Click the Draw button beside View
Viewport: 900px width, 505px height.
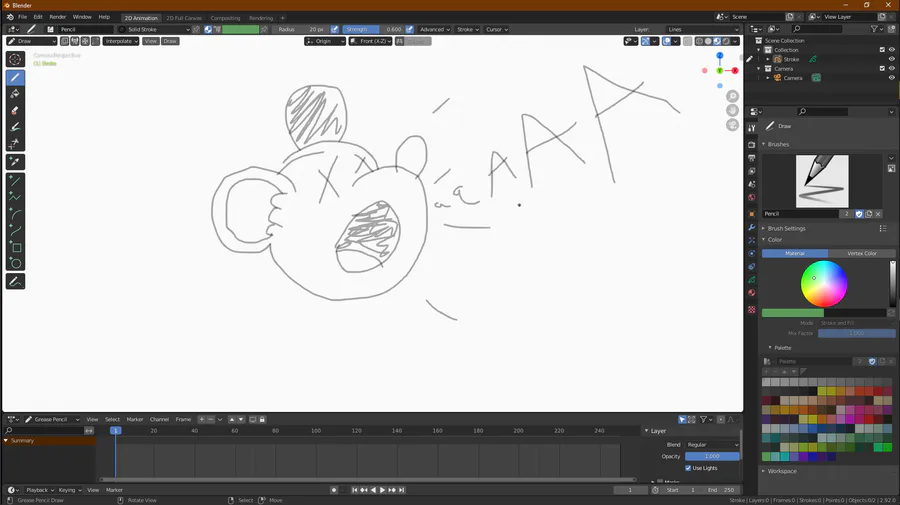pyautogui.click(x=170, y=41)
